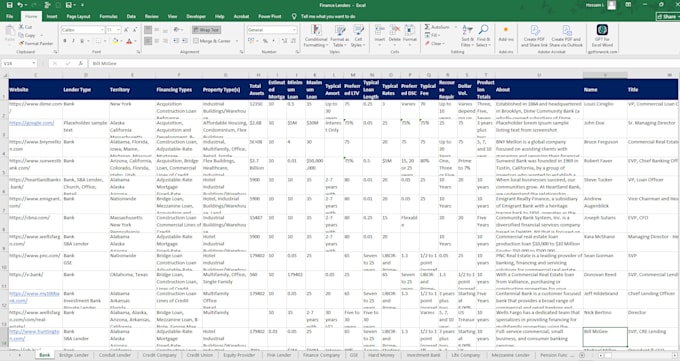This screenshot has height=361, width=680.
Task: Top align the cell contents
Action: (x=148, y=30)
